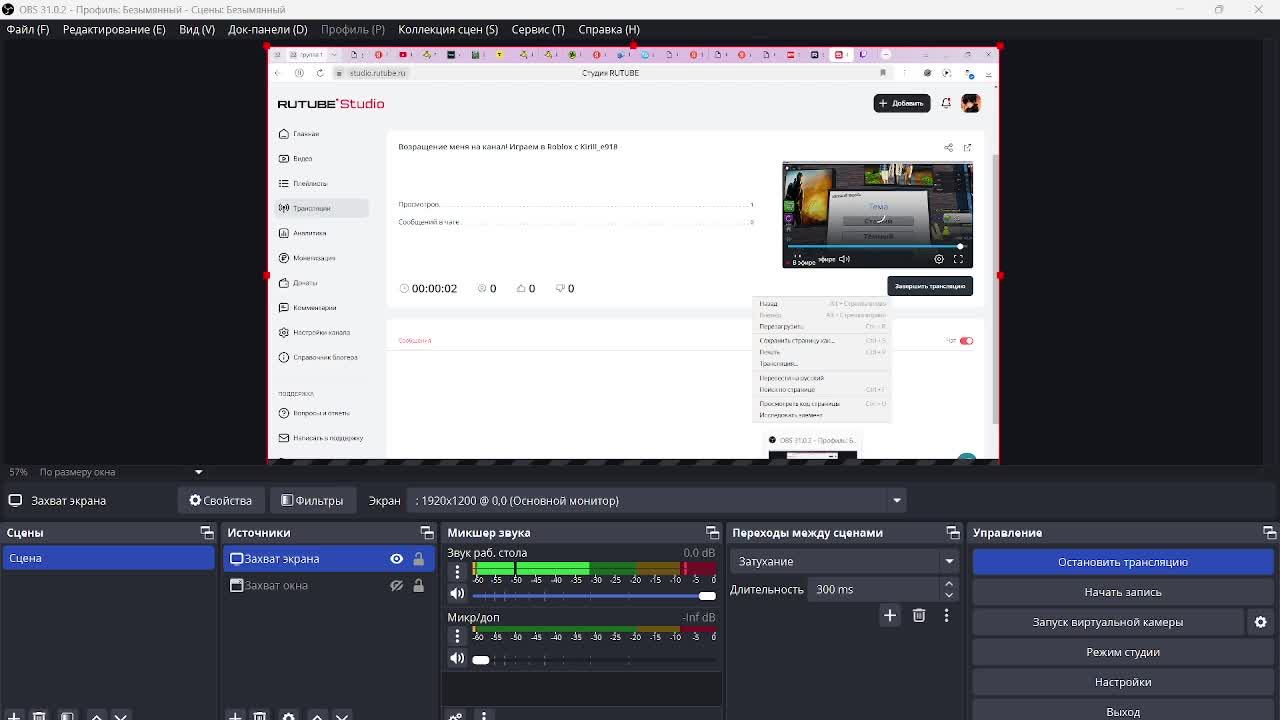The height and width of the screenshot is (720, 1280).
Task: Click the Добавить button in the RUTUBE preview
Action: coord(902,103)
